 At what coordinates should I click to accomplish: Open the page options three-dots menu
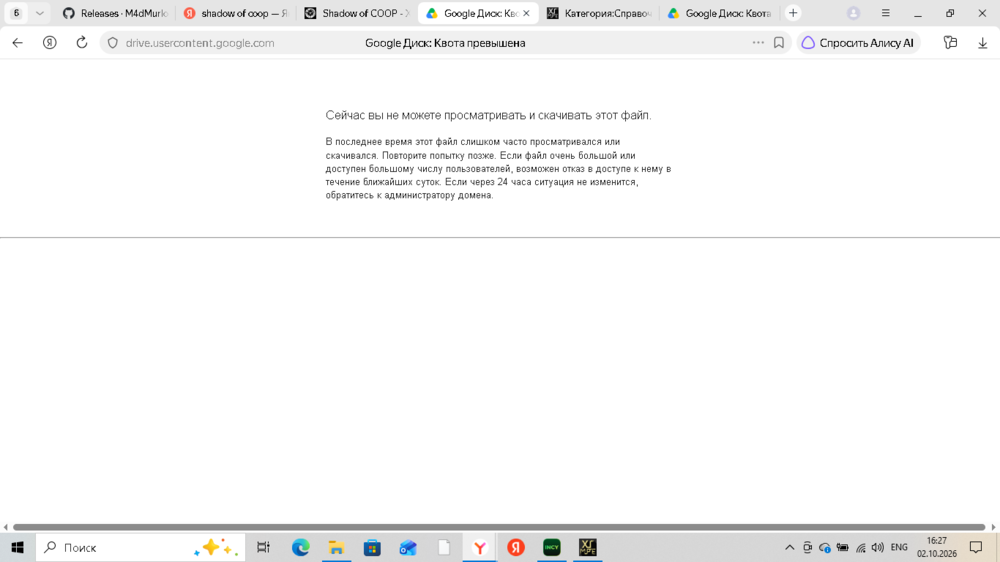[x=758, y=43]
